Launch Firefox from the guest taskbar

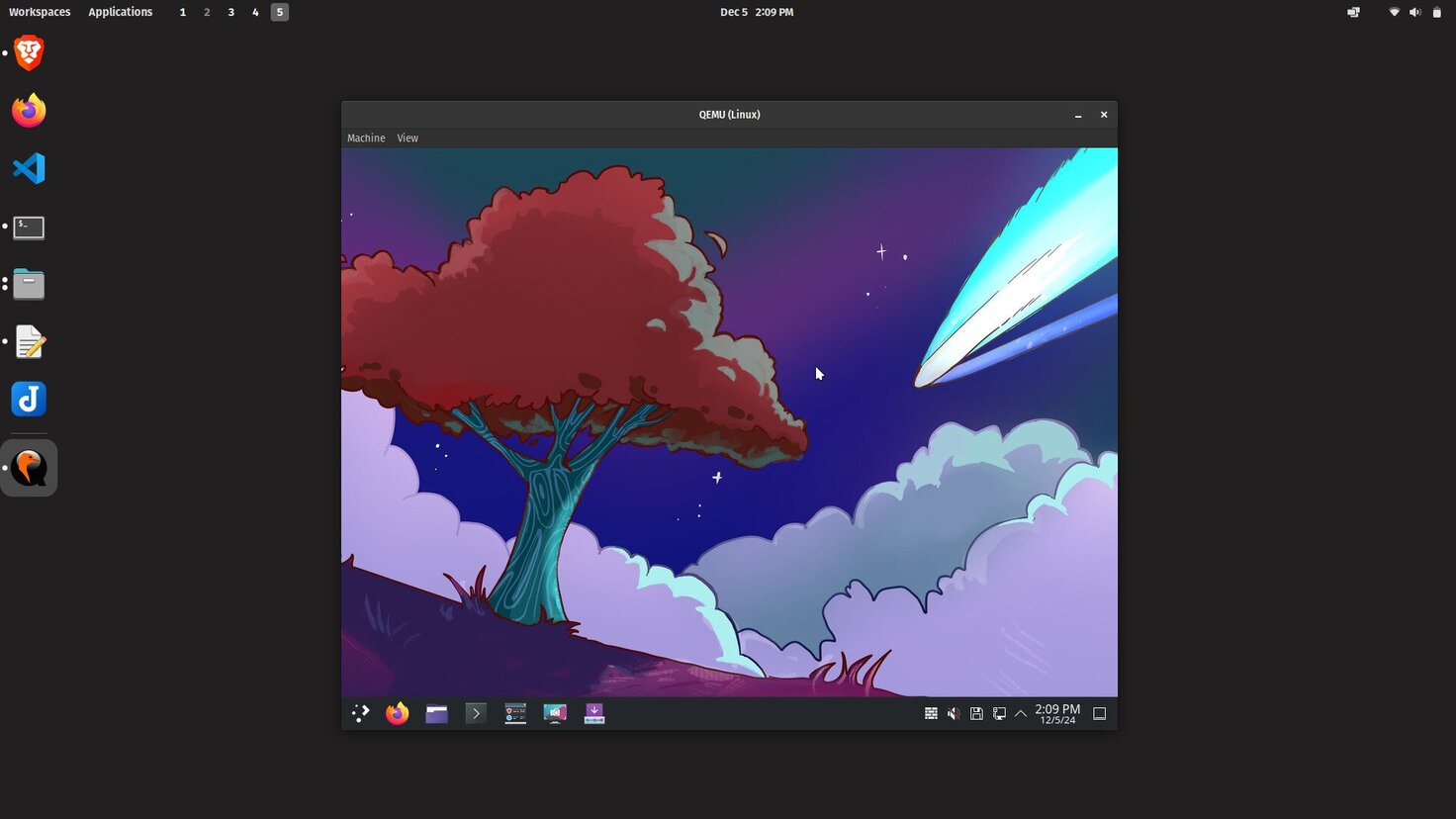398,713
